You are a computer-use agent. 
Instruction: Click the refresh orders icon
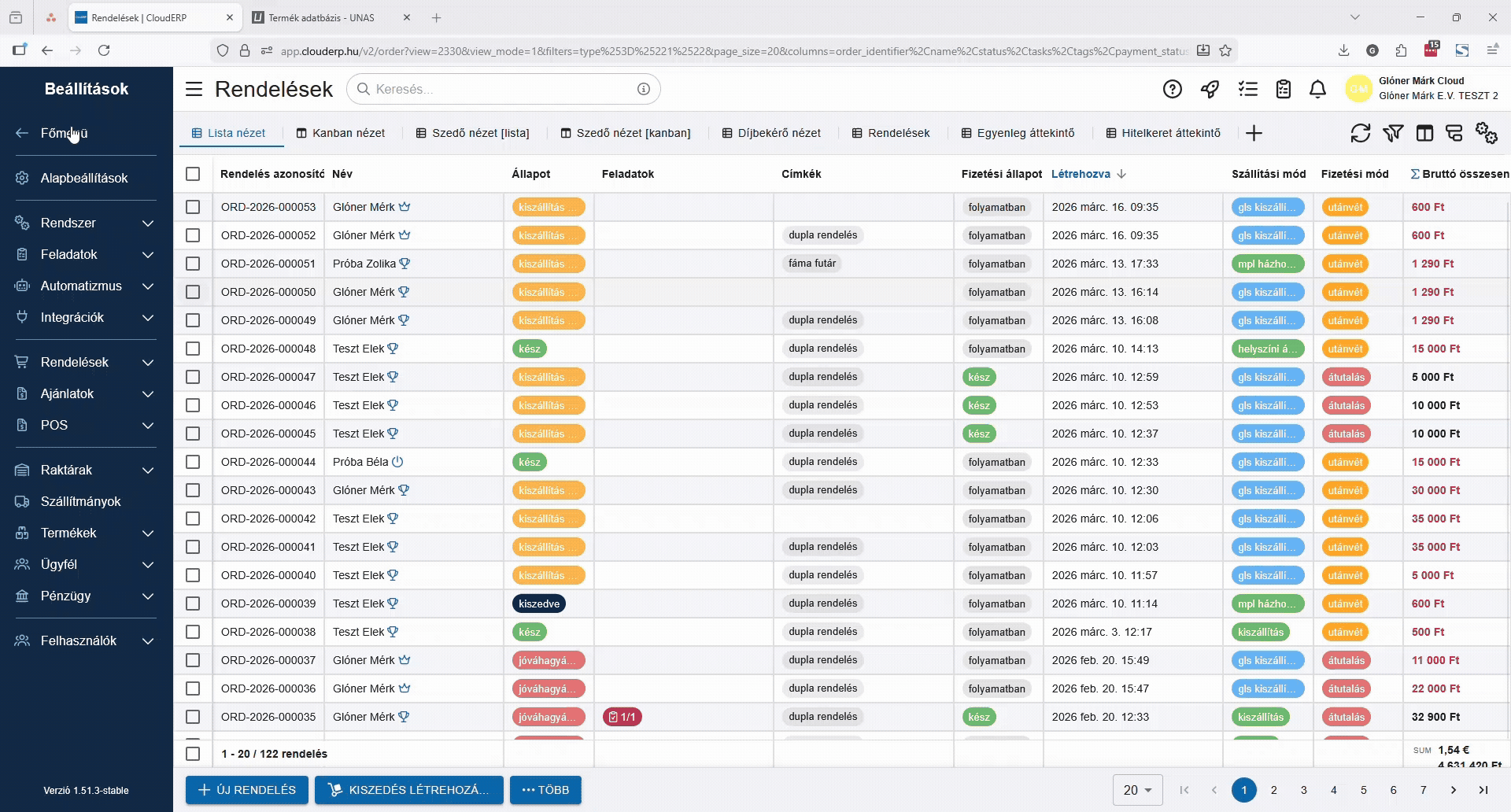[1361, 133]
